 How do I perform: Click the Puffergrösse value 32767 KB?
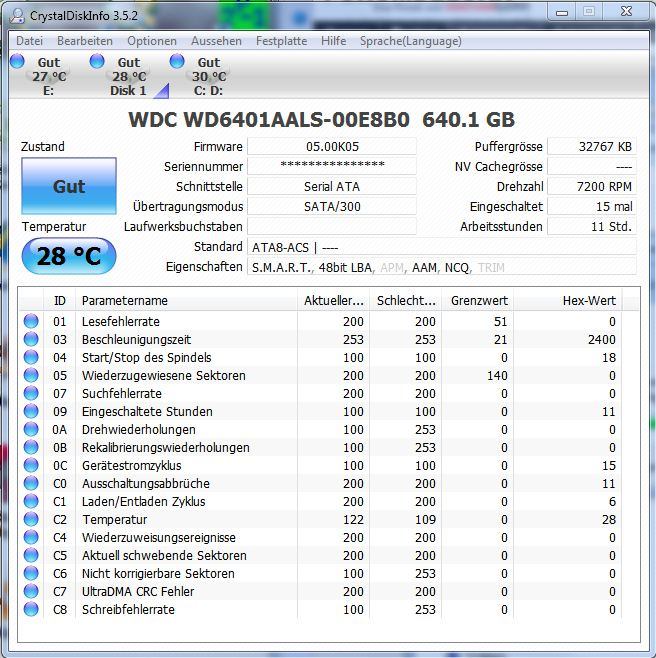(x=592, y=146)
